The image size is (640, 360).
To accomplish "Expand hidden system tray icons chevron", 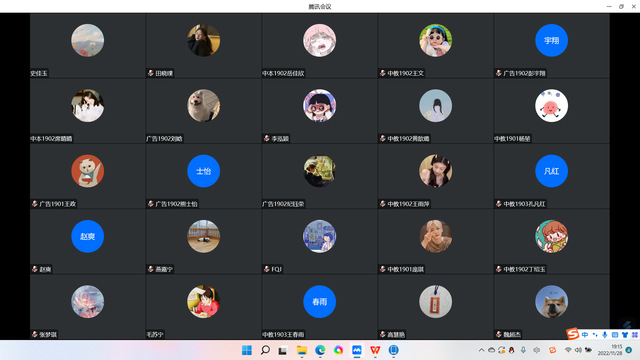I will click(x=481, y=350).
